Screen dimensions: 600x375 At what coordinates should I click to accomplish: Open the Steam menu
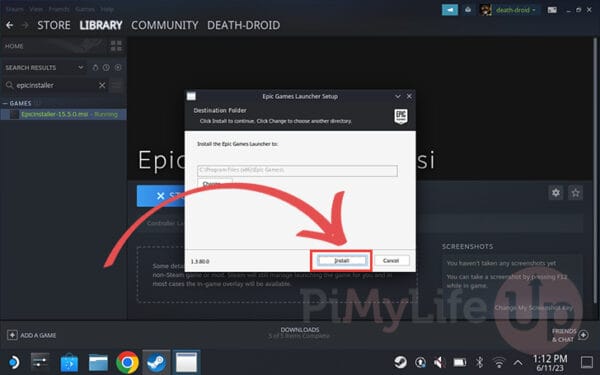click(14, 9)
